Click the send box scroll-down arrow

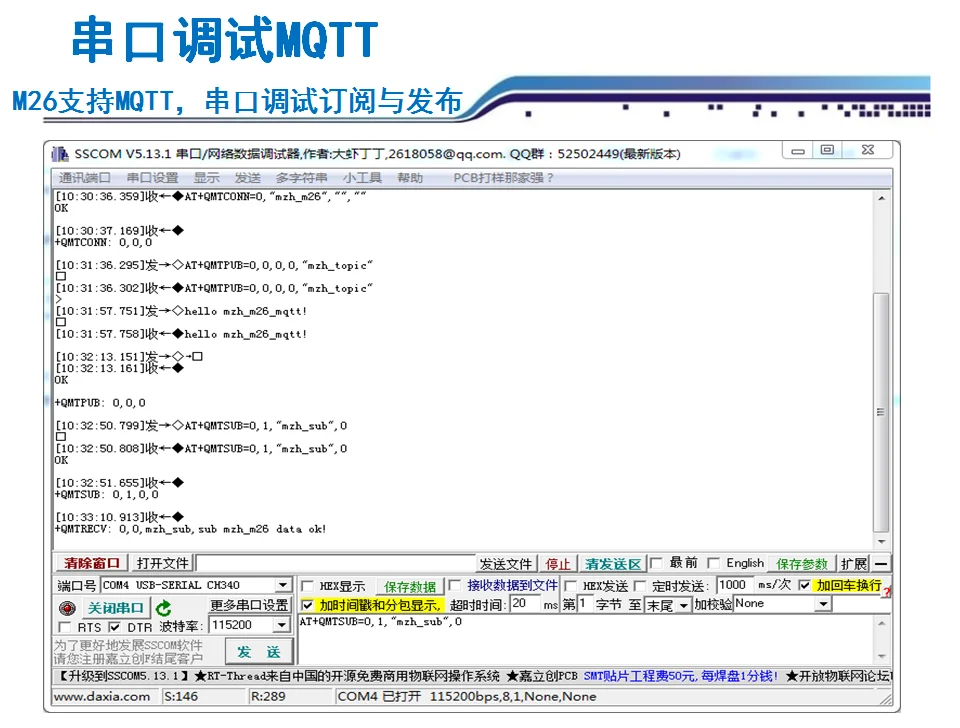pos(881,656)
